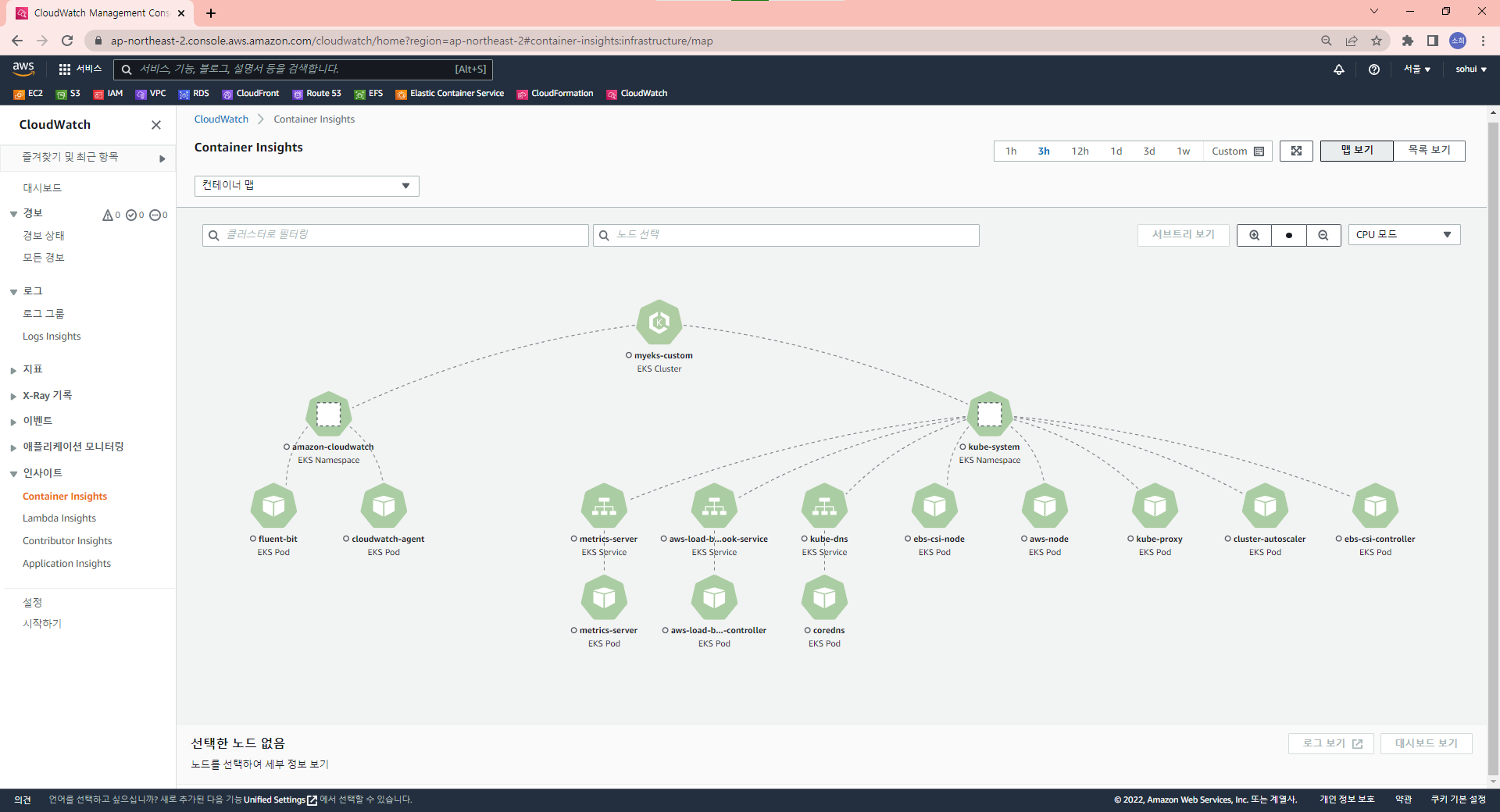Click the kube-proxy pod icon

point(1155,506)
